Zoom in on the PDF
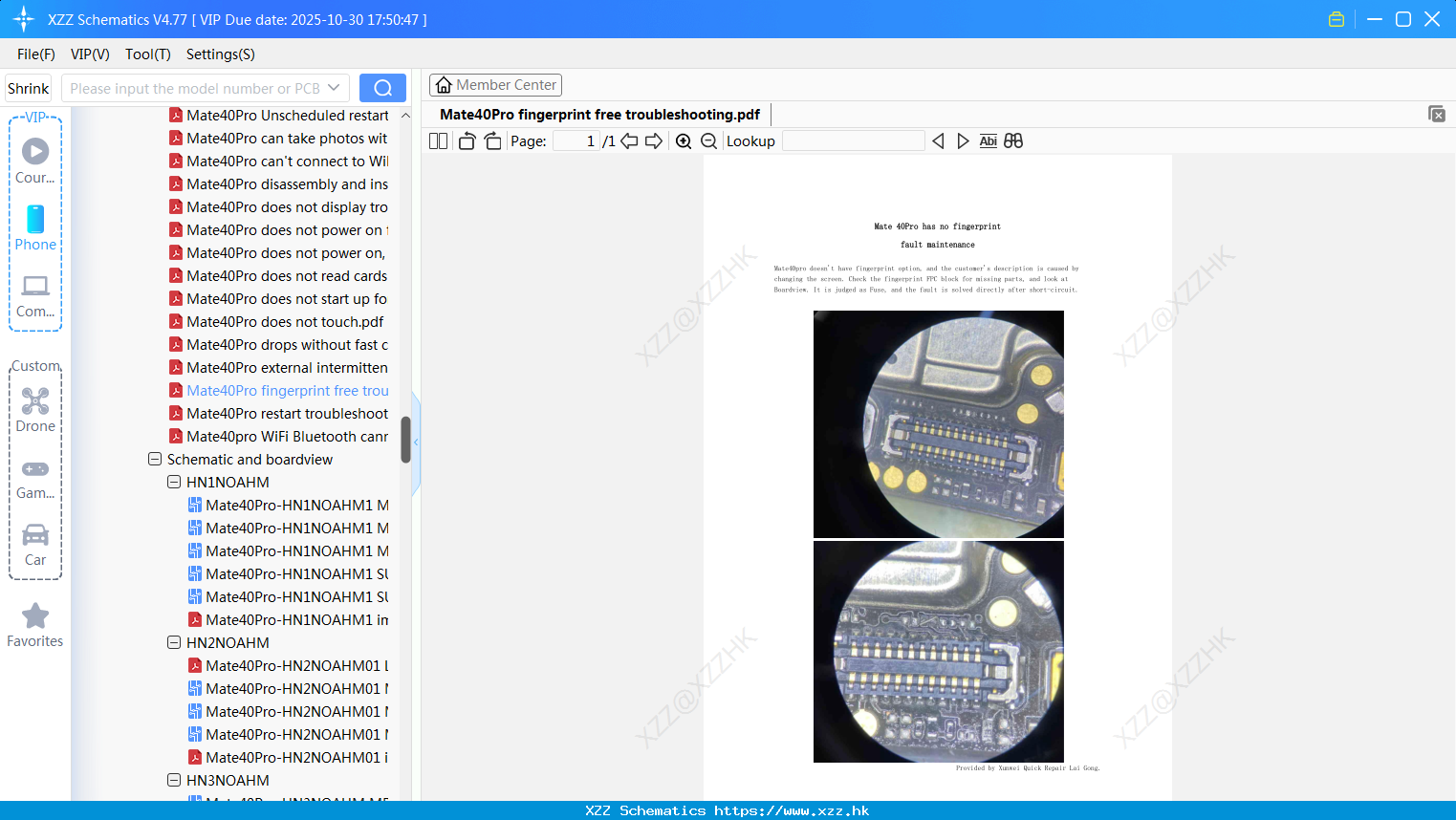 coord(684,141)
